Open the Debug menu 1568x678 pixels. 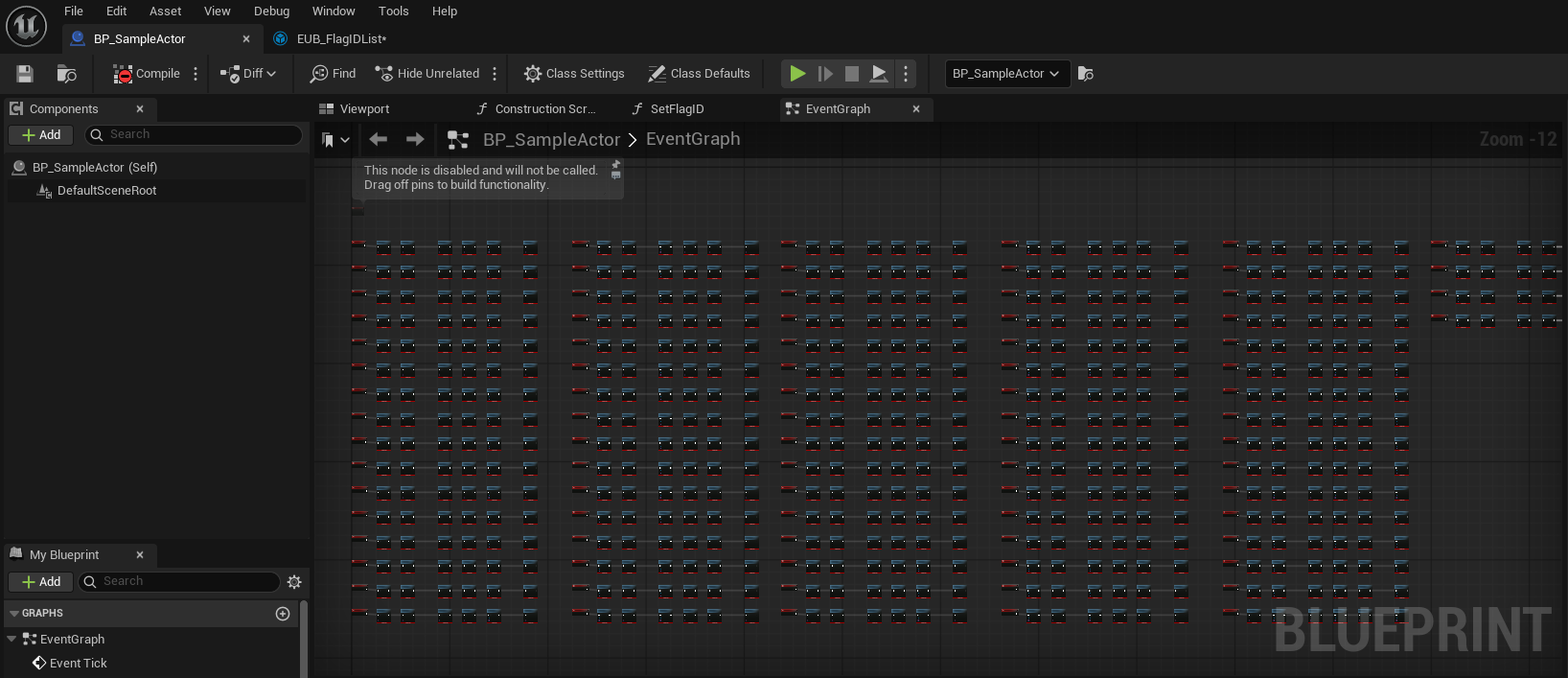(x=271, y=12)
